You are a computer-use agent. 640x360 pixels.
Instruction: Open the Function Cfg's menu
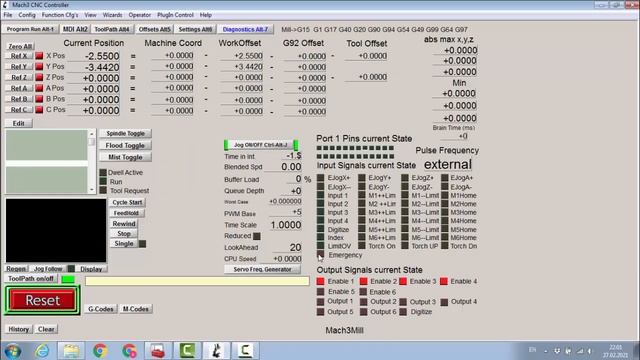pos(60,15)
